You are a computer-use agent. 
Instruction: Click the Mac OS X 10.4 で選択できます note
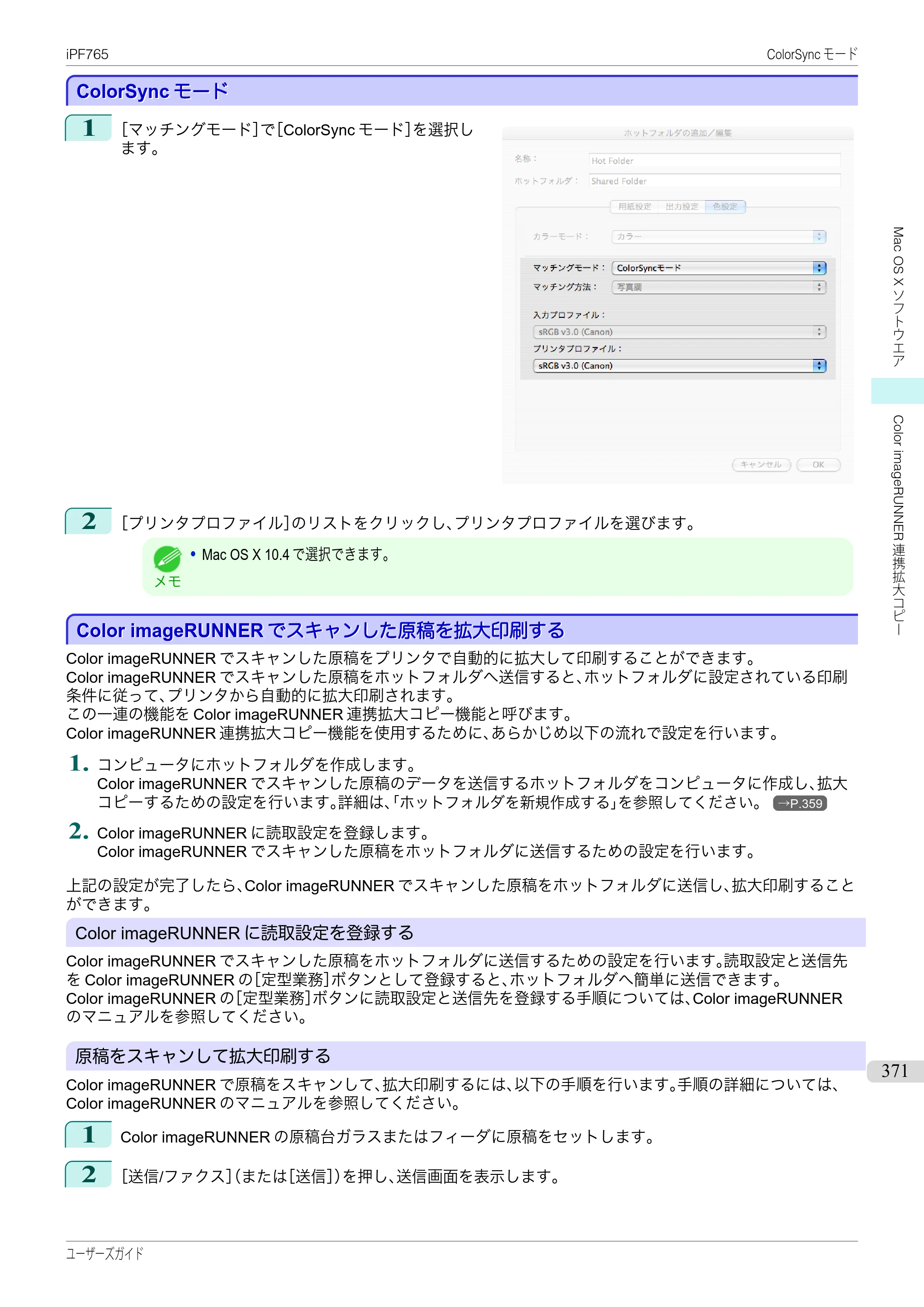[x=296, y=554]
